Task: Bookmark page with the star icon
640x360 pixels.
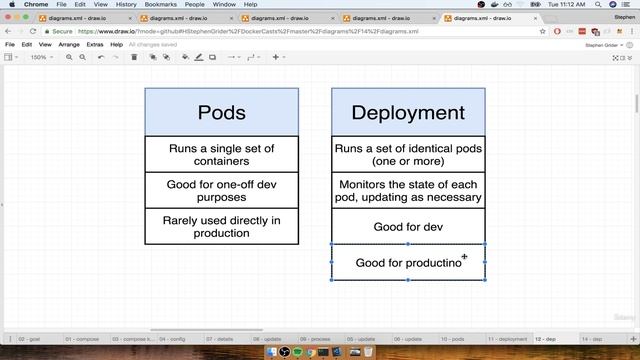Action: pos(542,31)
